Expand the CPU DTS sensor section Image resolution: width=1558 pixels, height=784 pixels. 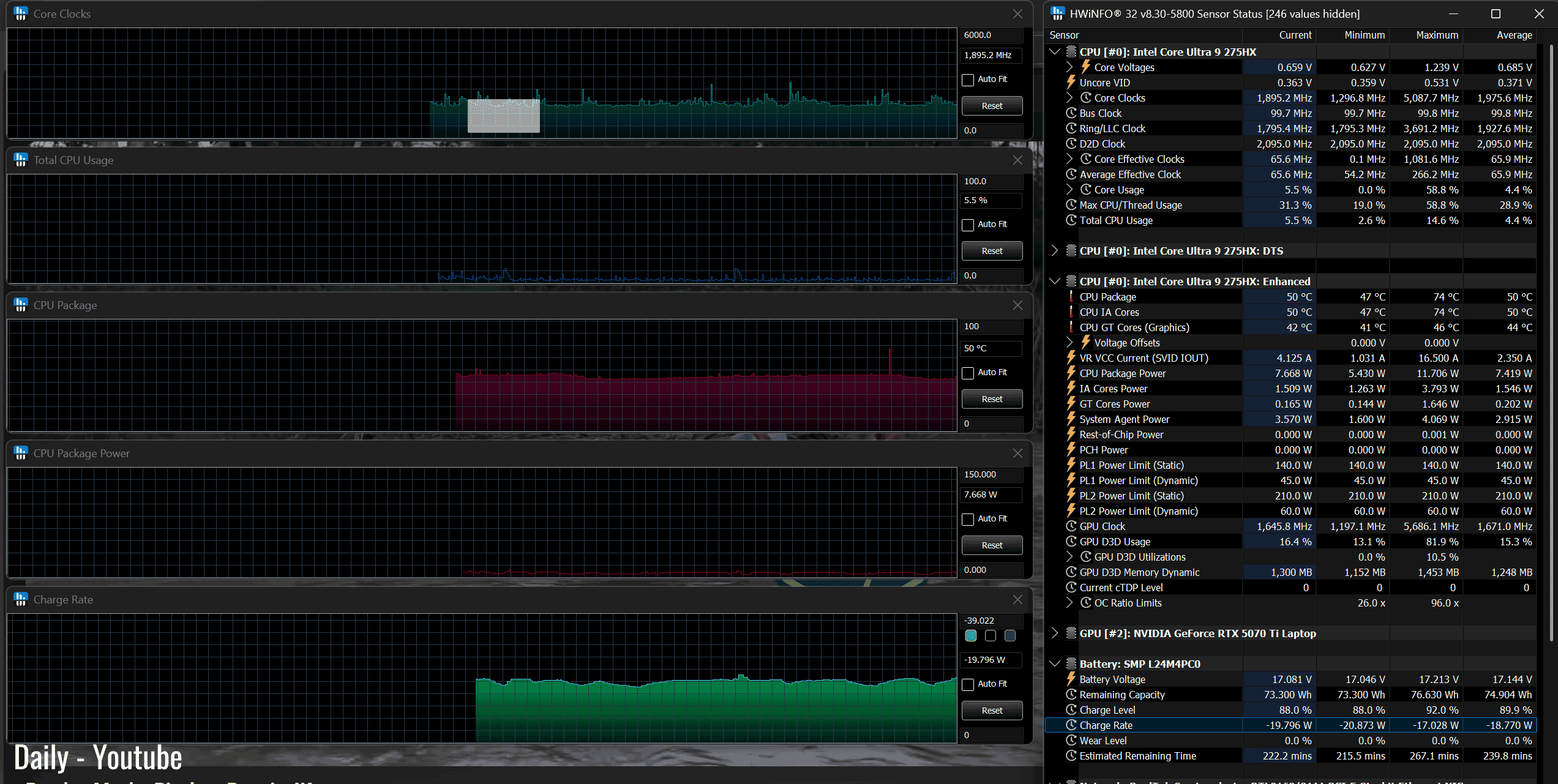click(x=1054, y=250)
